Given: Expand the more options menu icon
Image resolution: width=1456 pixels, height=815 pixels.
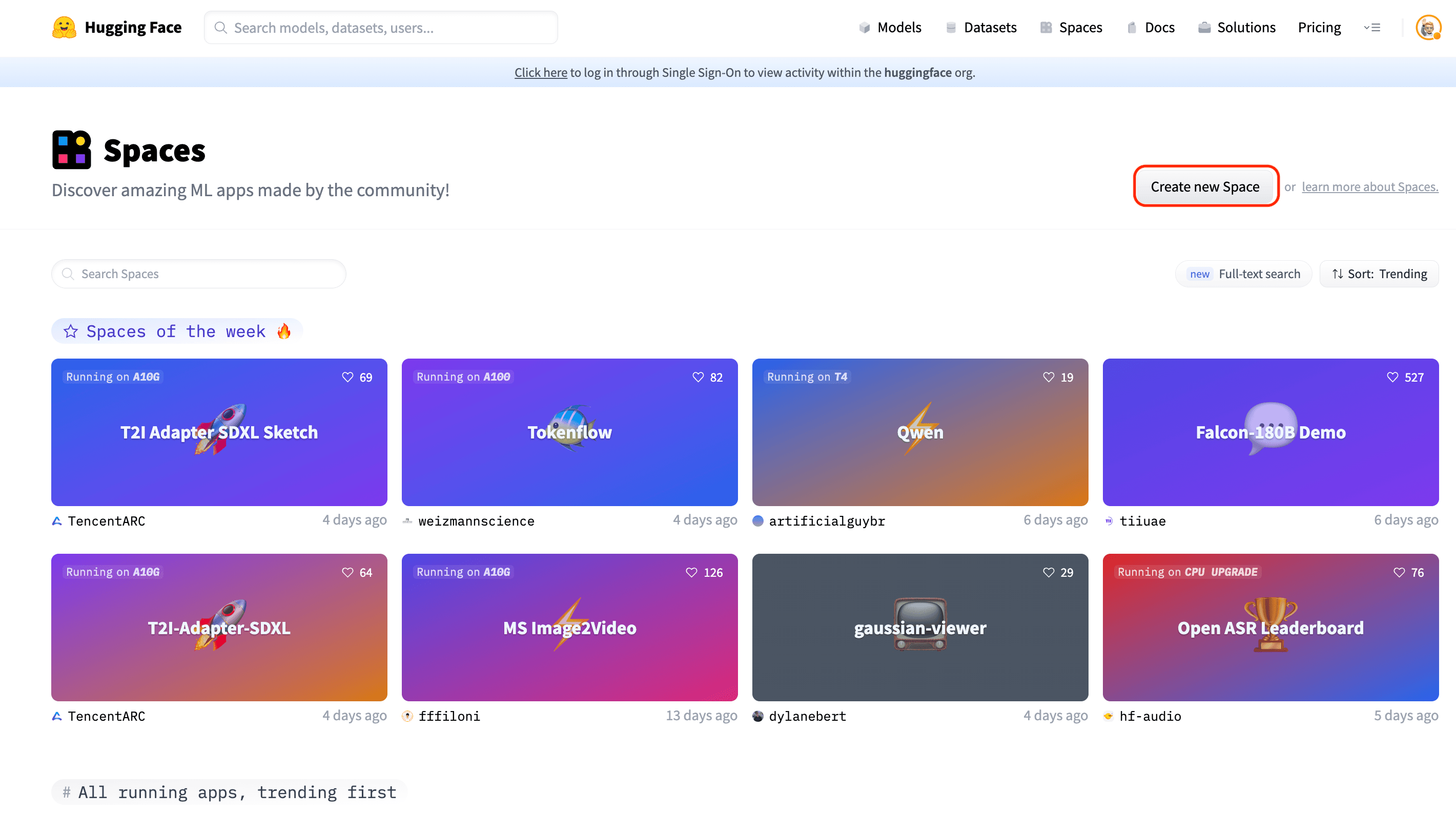Looking at the screenshot, I should point(1372,27).
